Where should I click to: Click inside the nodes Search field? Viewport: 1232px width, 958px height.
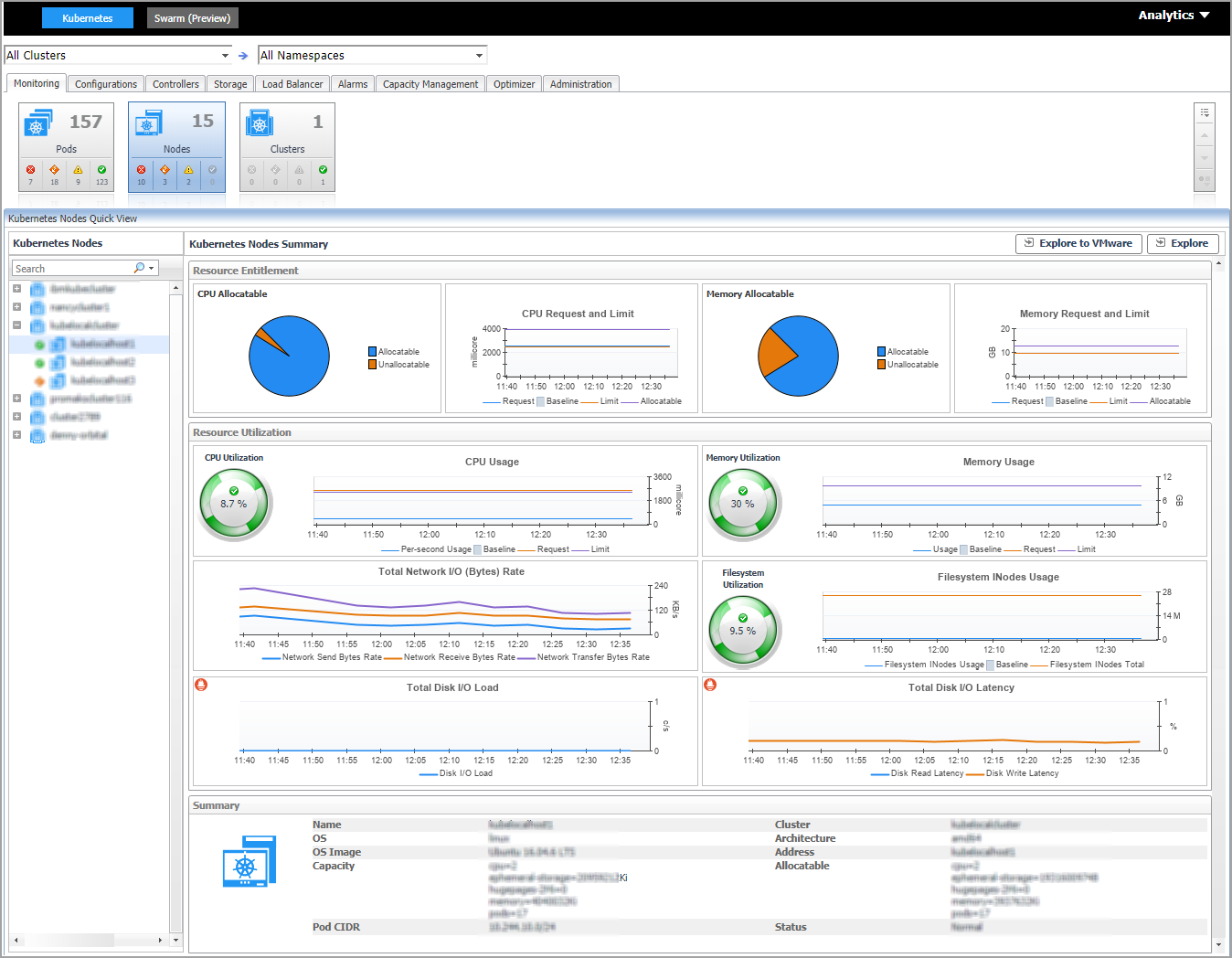(x=73, y=269)
